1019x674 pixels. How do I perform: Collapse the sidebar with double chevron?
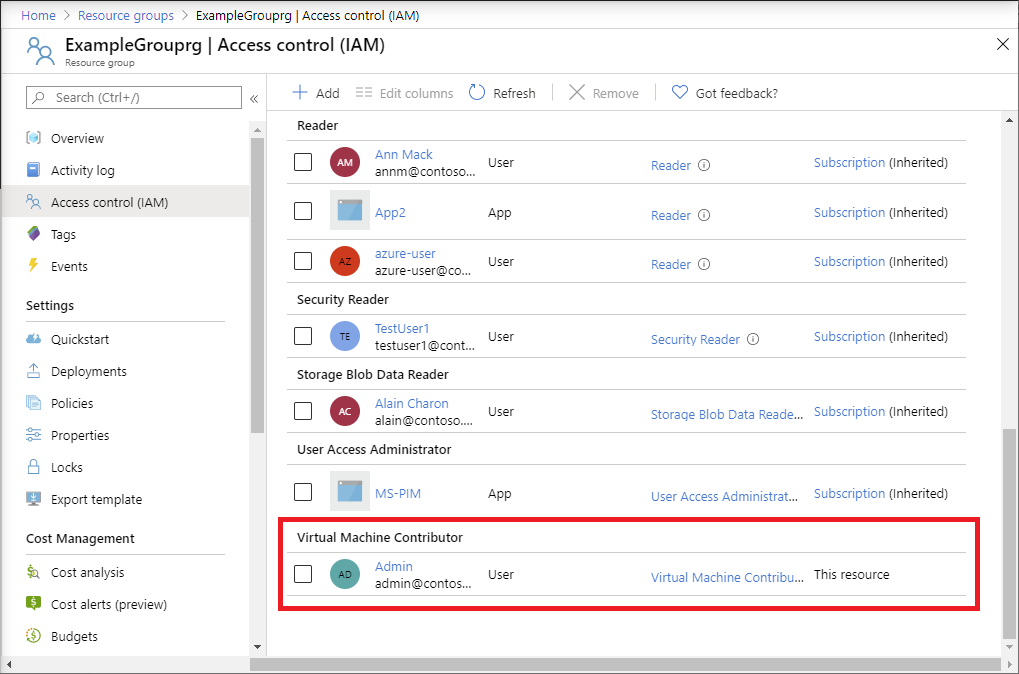pos(254,99)
